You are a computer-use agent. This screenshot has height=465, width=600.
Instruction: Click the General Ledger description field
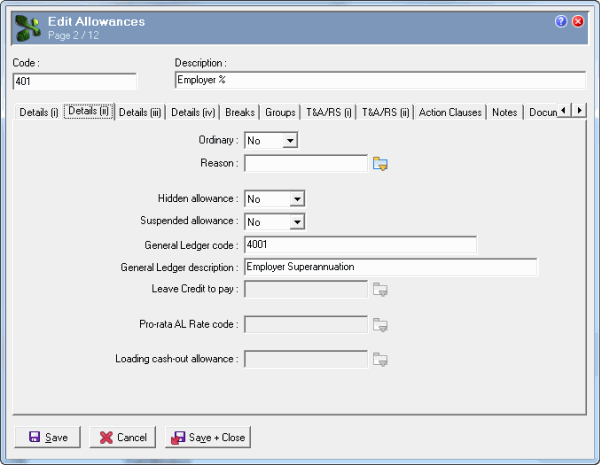(x=391, y=267)
